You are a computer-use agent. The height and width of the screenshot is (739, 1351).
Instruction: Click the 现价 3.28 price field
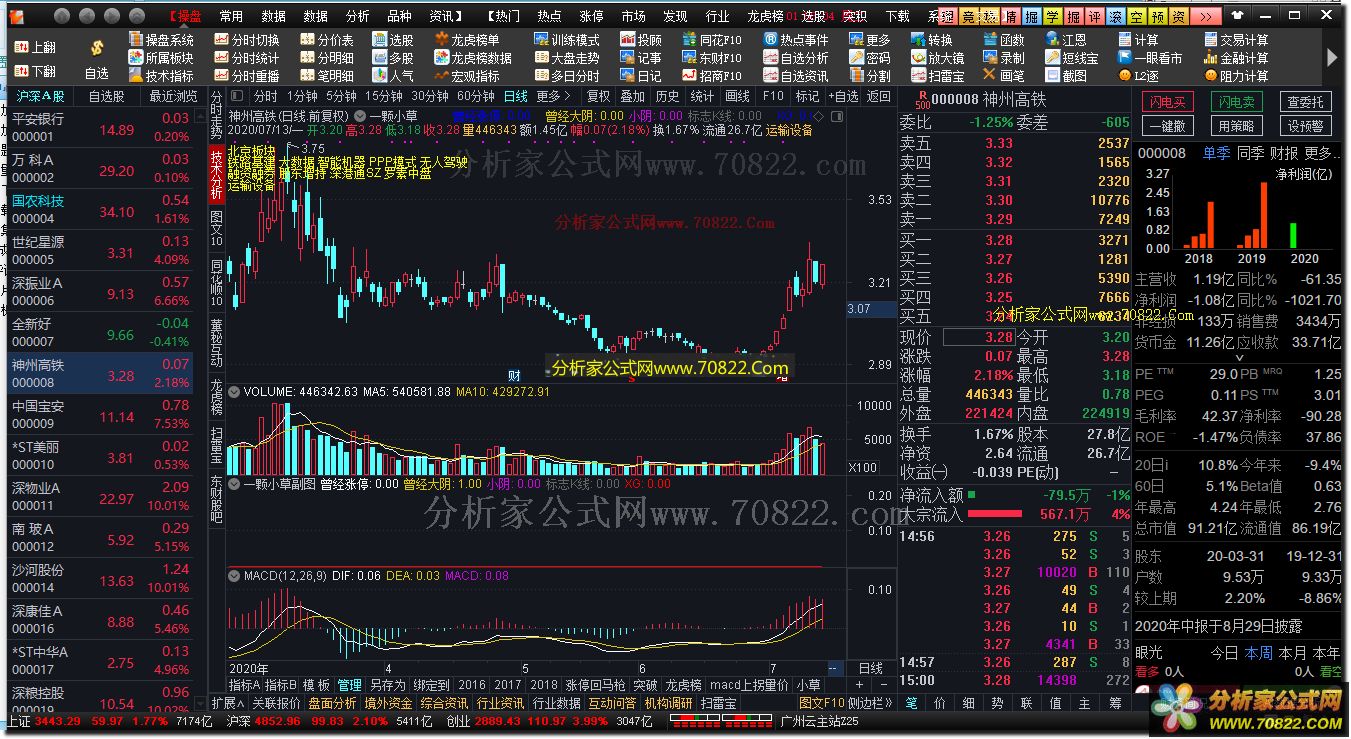click(978, 337)
